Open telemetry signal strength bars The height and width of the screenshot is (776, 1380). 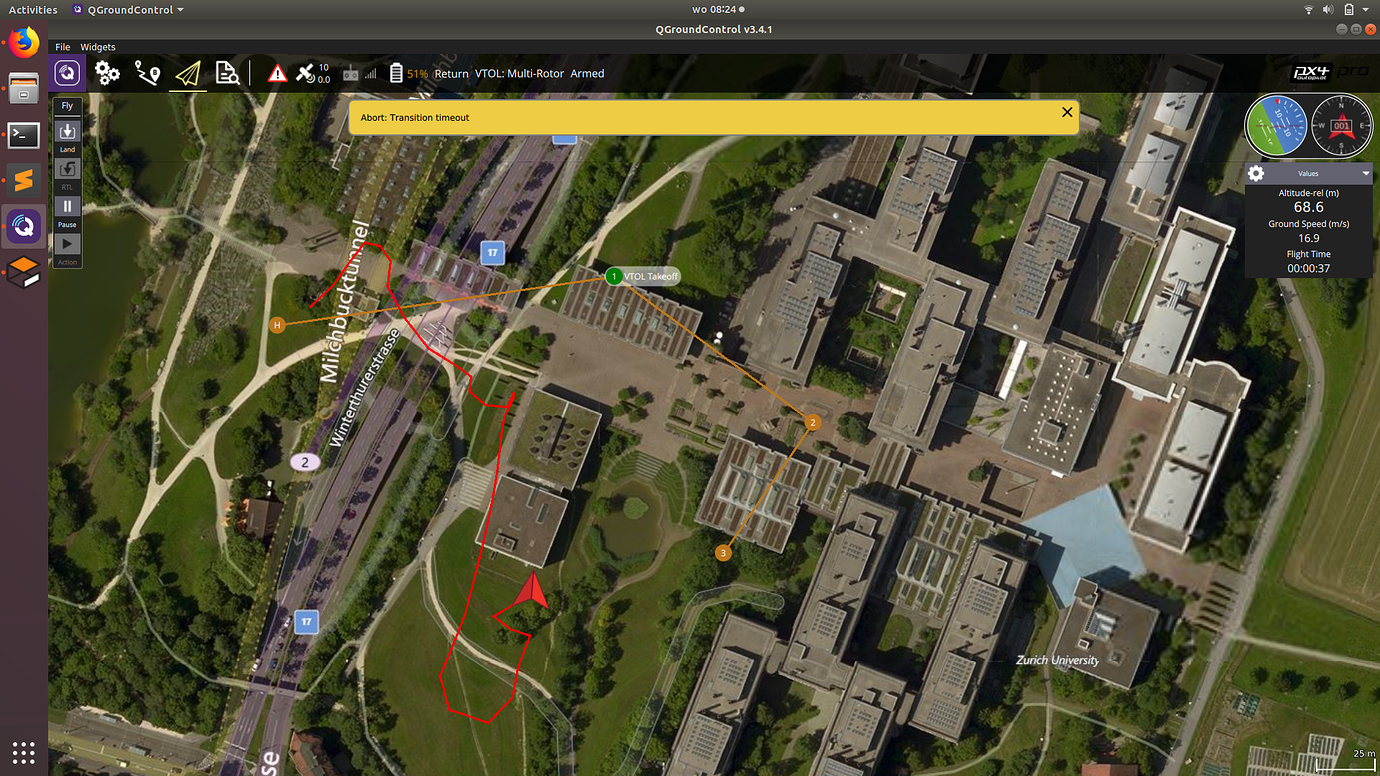(371, 73)
